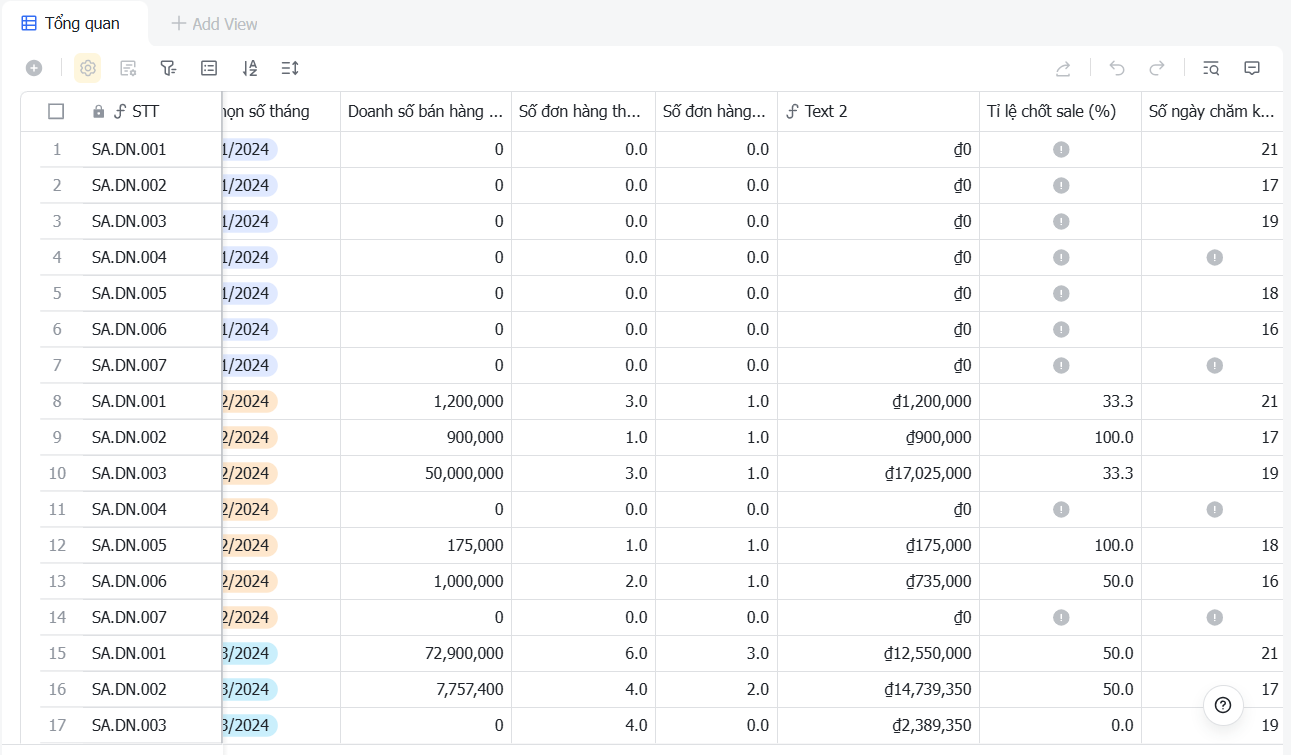Select the Text 2 column header
Viewport: 1291px width, 755px height.
pos(878,111)
